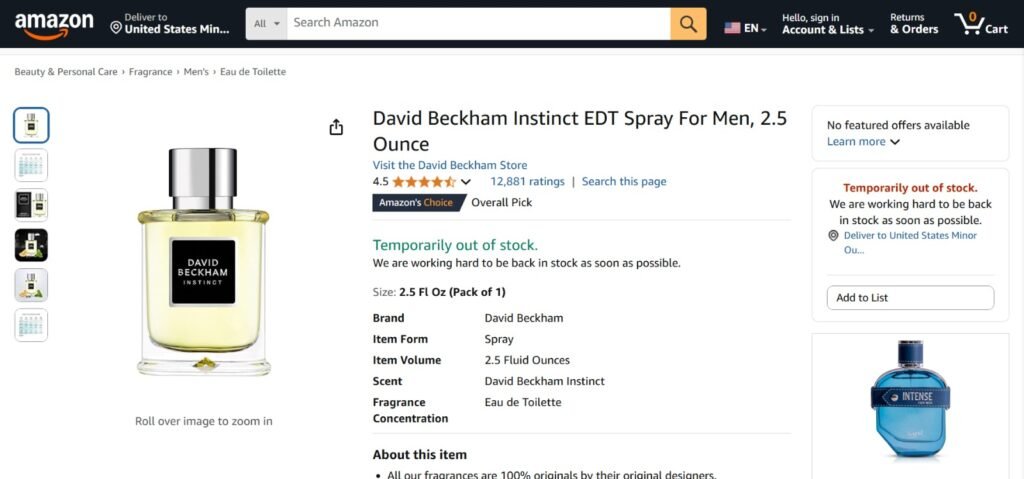
Task: Click the share icon above product image
Action: [x=336, y=127]
